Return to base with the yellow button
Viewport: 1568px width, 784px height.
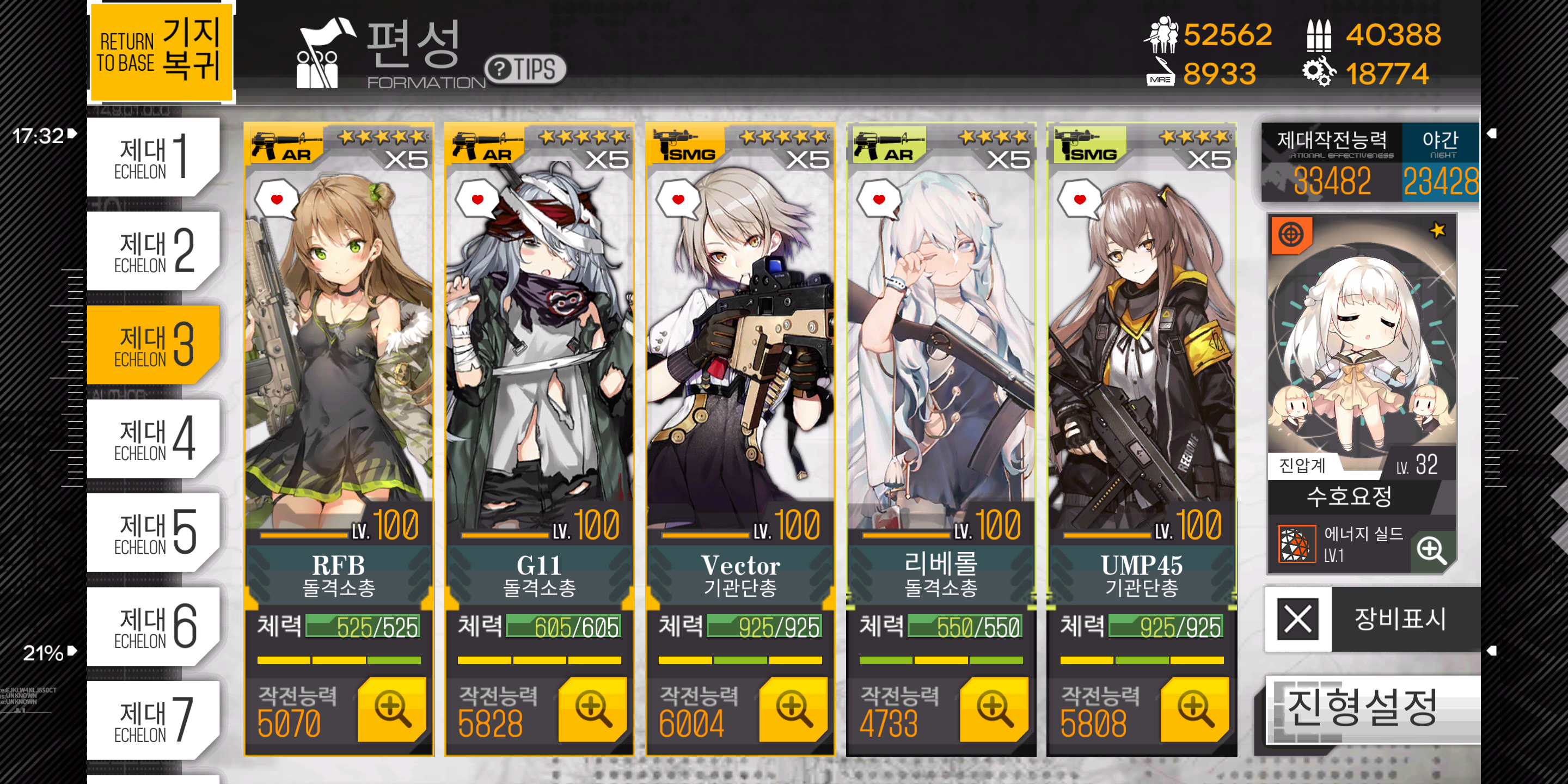tap(161, 52)
